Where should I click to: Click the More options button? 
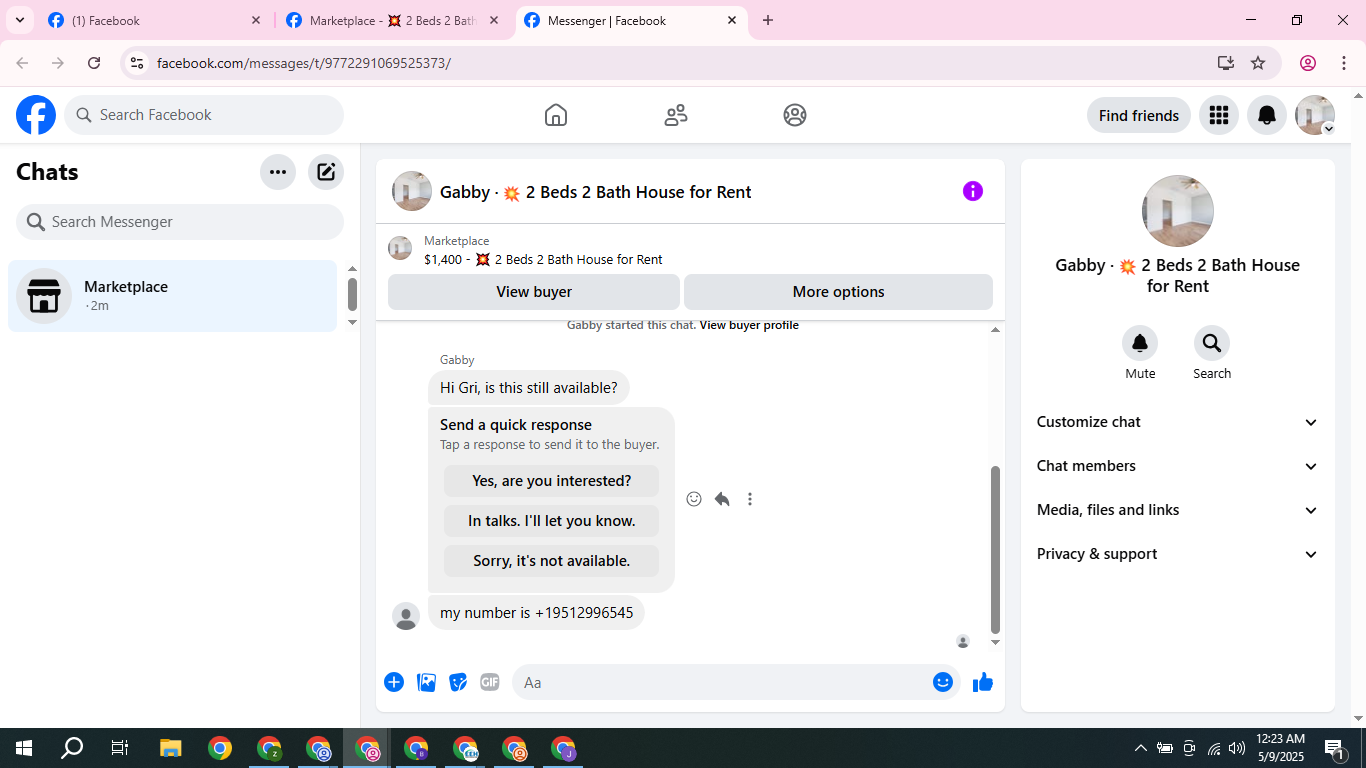(x=838, y=292)
